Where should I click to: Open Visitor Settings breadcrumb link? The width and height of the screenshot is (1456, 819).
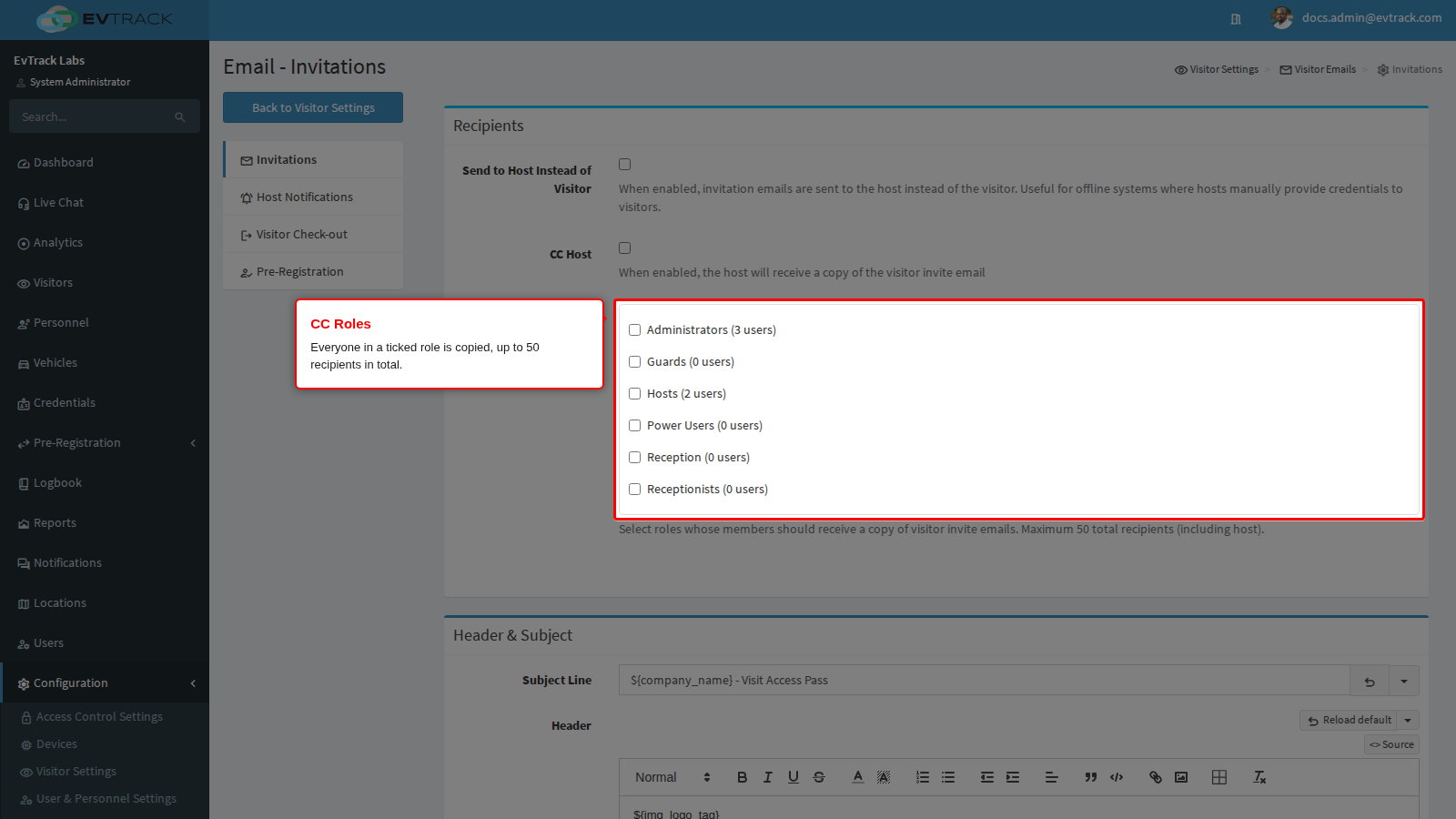1217,70
